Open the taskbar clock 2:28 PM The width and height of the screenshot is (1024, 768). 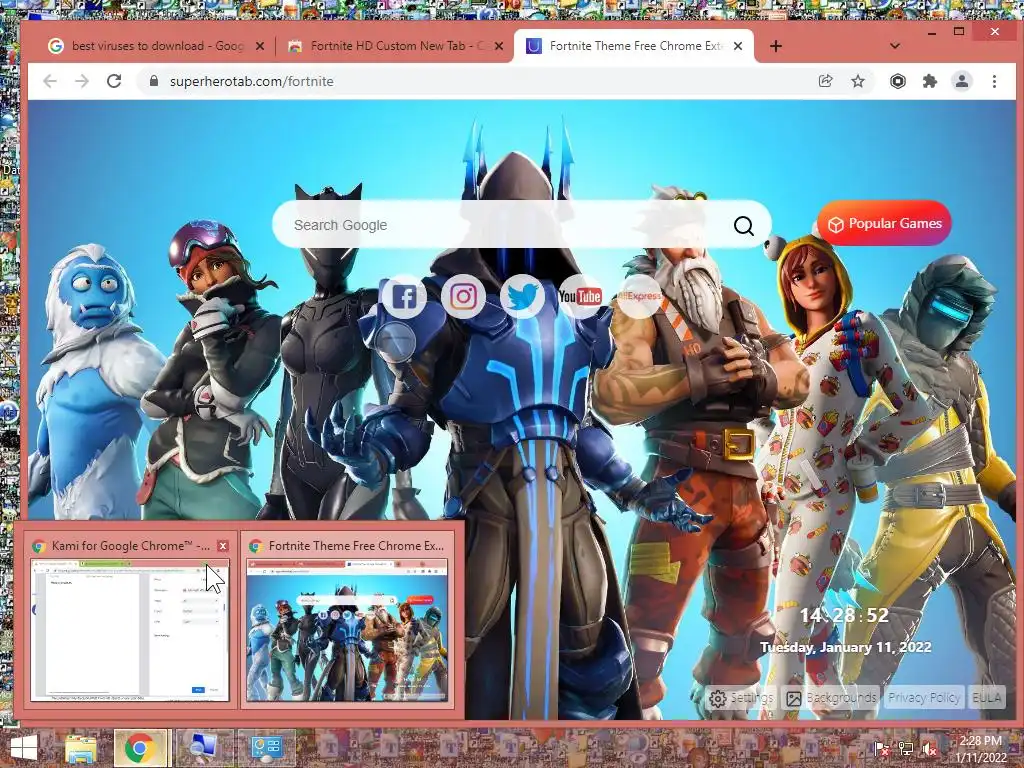tap(980, 749)
